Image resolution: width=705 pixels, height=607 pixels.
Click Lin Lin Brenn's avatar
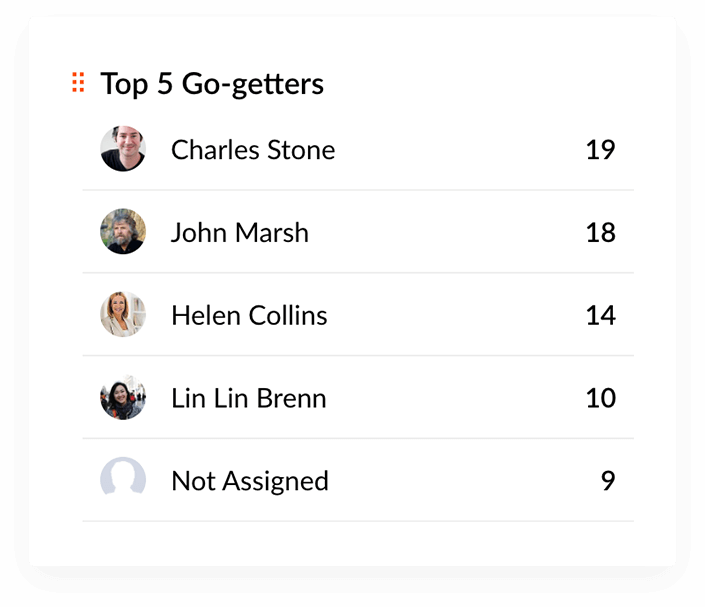[123, 398]
